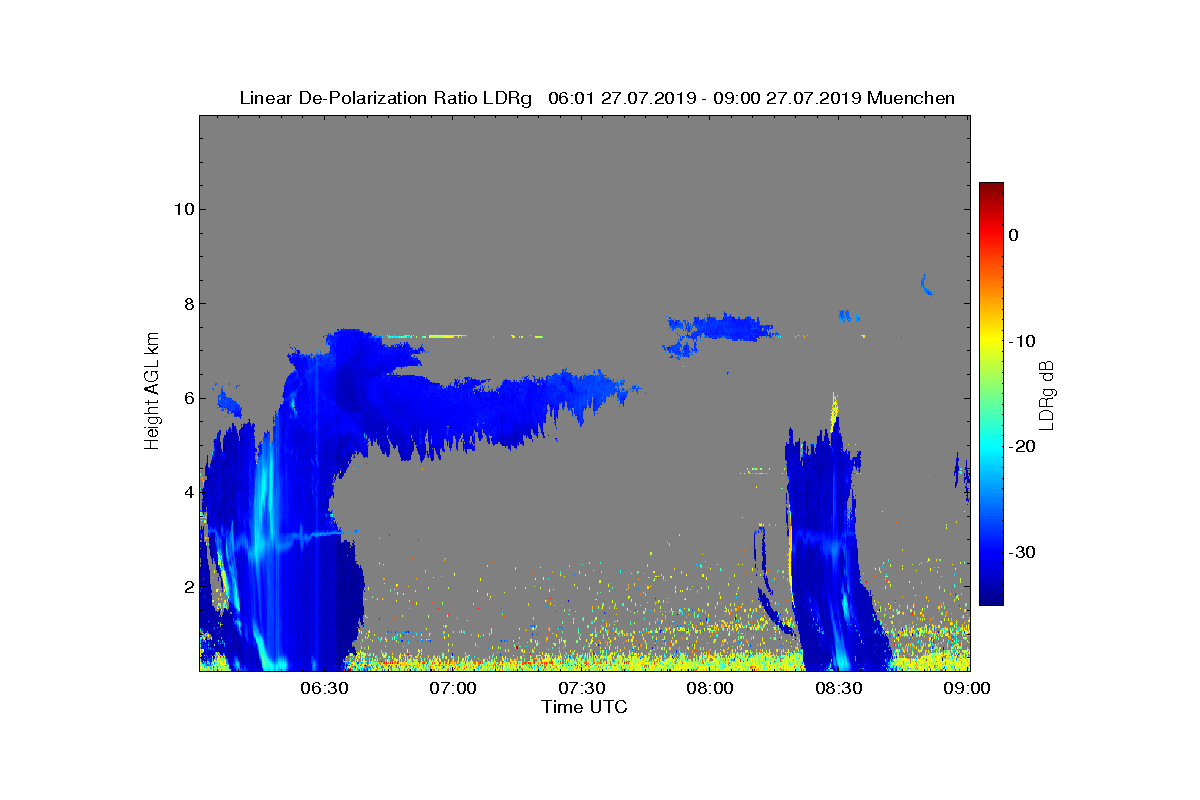The image size is (1200, 800).
Task: Click the height tick label 2
Action: (x=188, y=586)
